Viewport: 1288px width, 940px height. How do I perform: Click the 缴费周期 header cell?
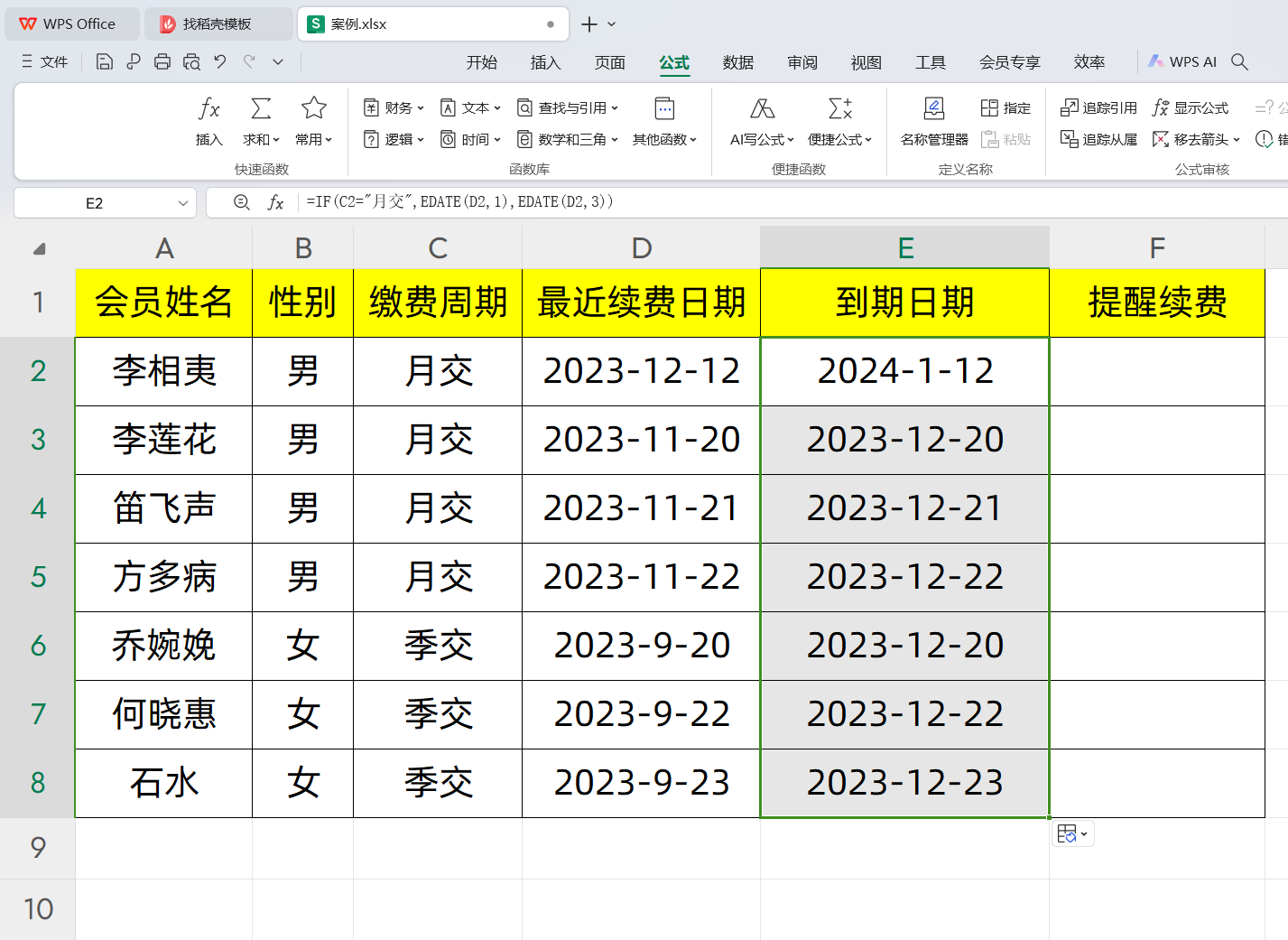point(438,302)
